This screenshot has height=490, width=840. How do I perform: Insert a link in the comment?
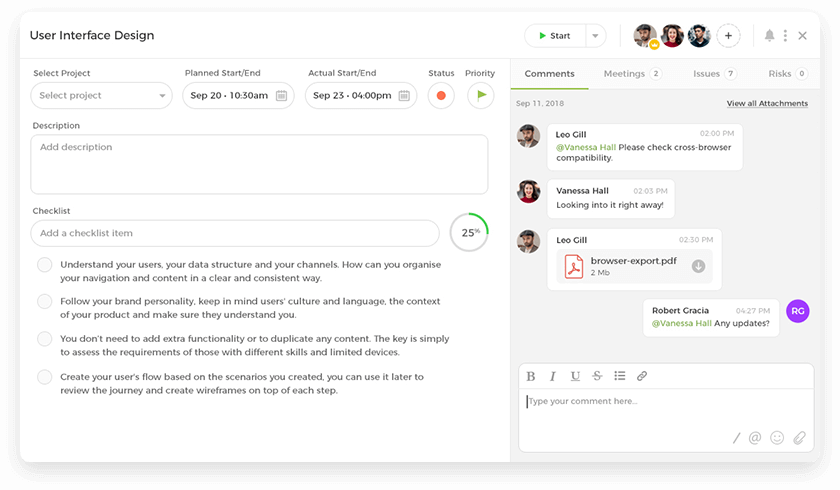pos(642,376)
